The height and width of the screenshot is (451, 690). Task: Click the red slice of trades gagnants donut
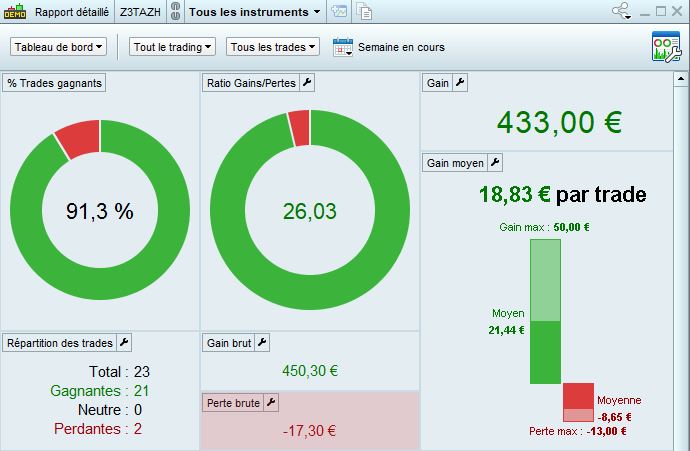pos(80,138)
